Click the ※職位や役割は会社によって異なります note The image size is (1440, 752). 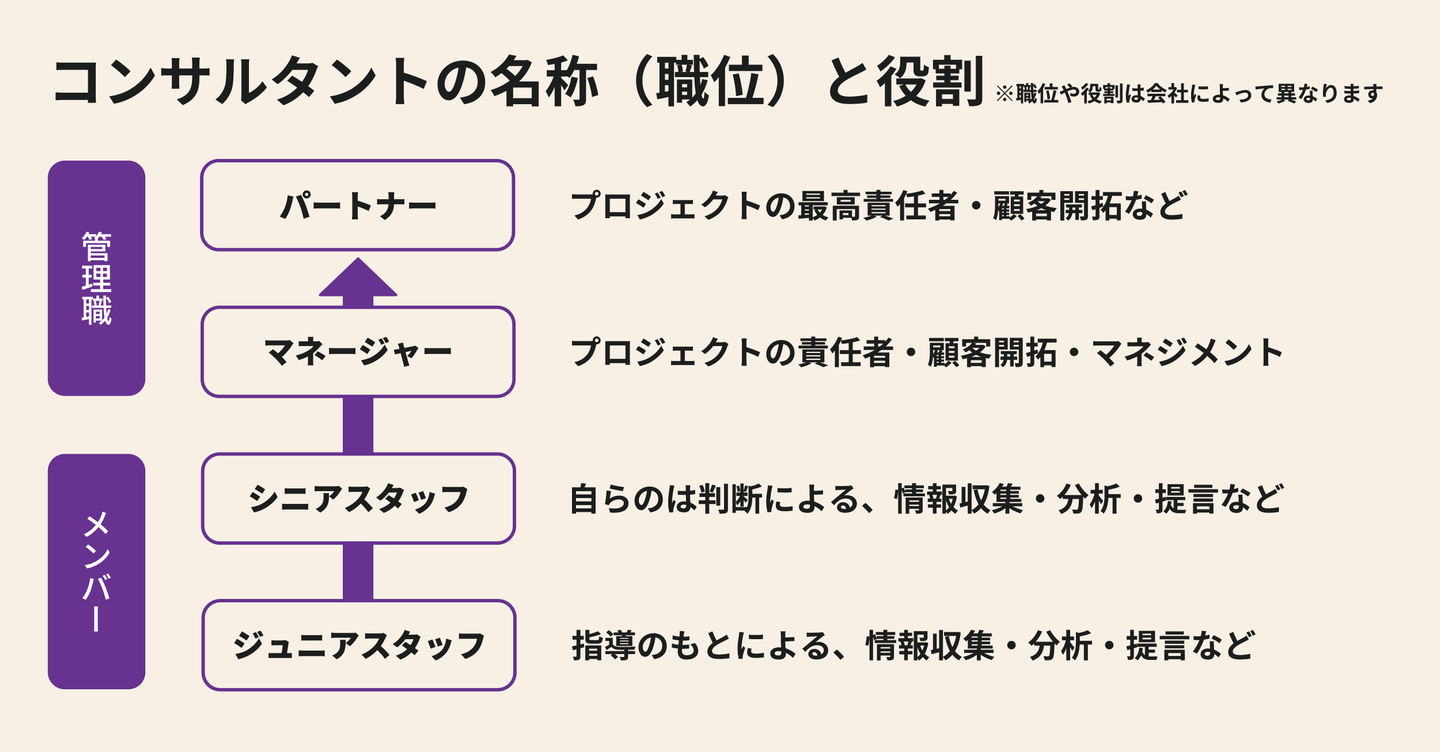pos(1189,95)
